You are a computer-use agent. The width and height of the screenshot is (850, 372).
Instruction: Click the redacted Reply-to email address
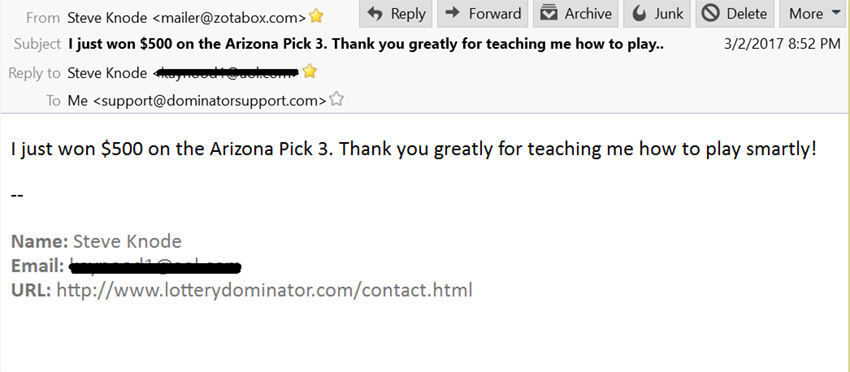click(x=226, y=73)
